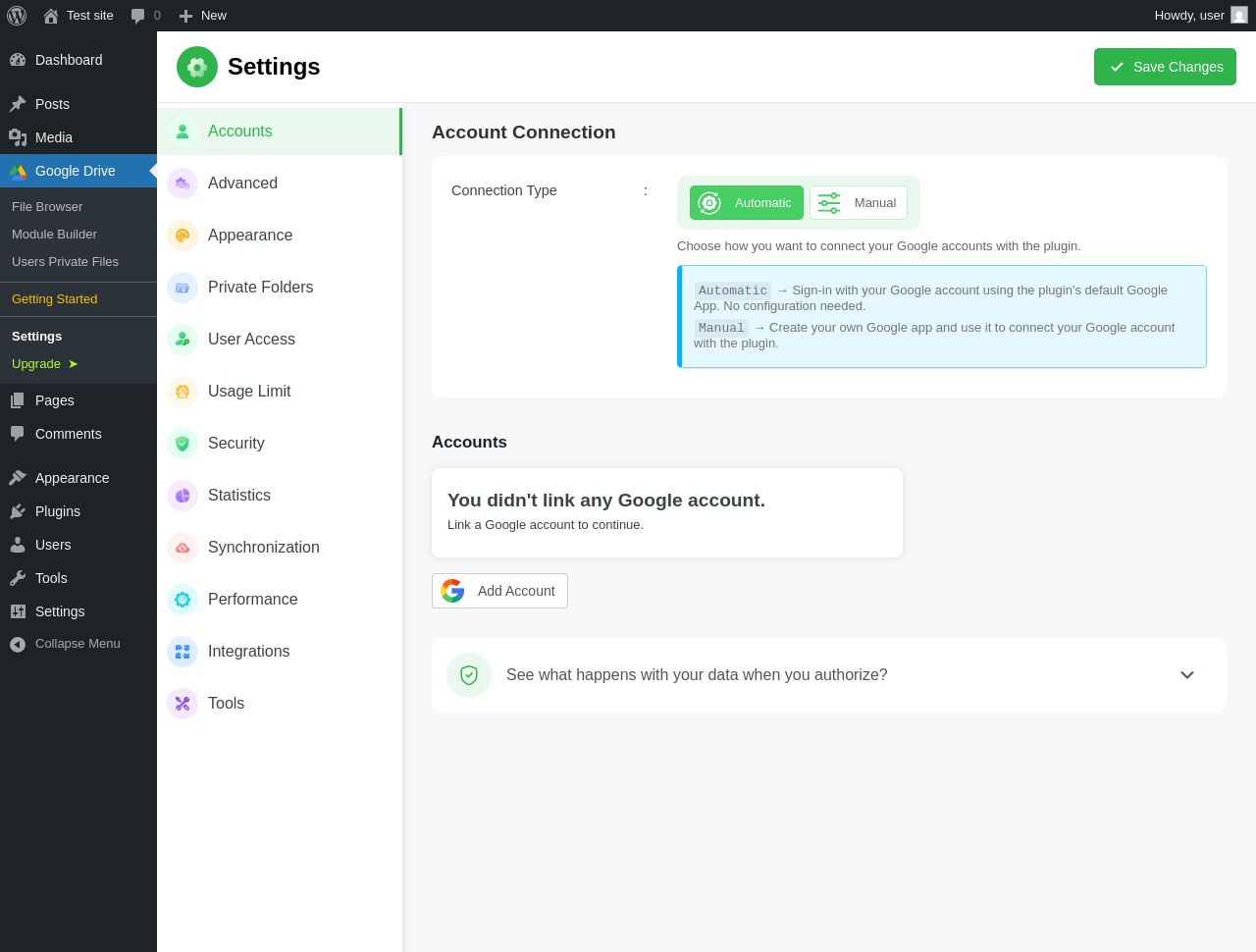Click the WordPress logo icon
Screen dimensions: 1256x952
(17, 16)
